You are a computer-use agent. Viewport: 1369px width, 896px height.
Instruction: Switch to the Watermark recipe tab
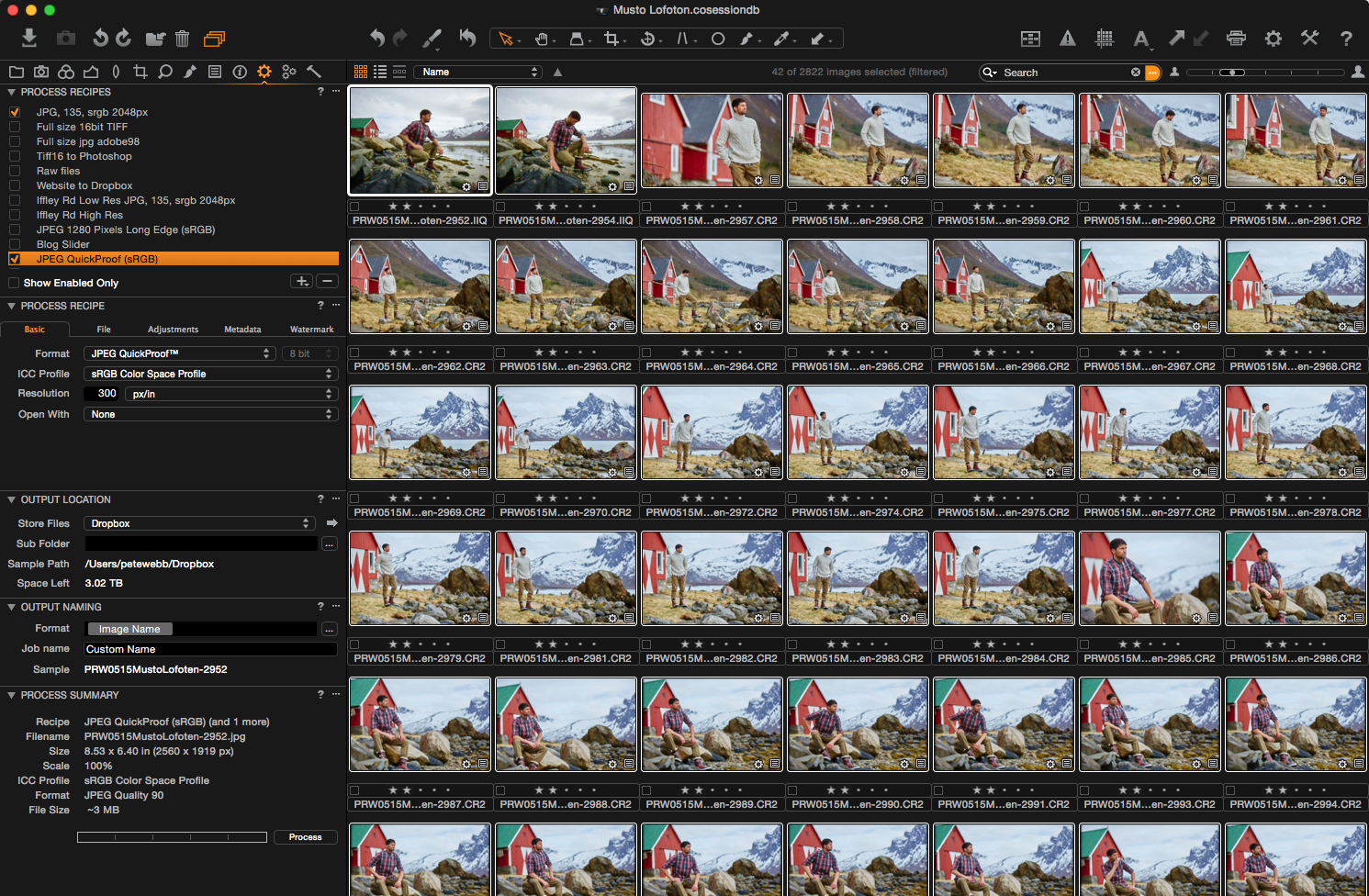point(312,329)
